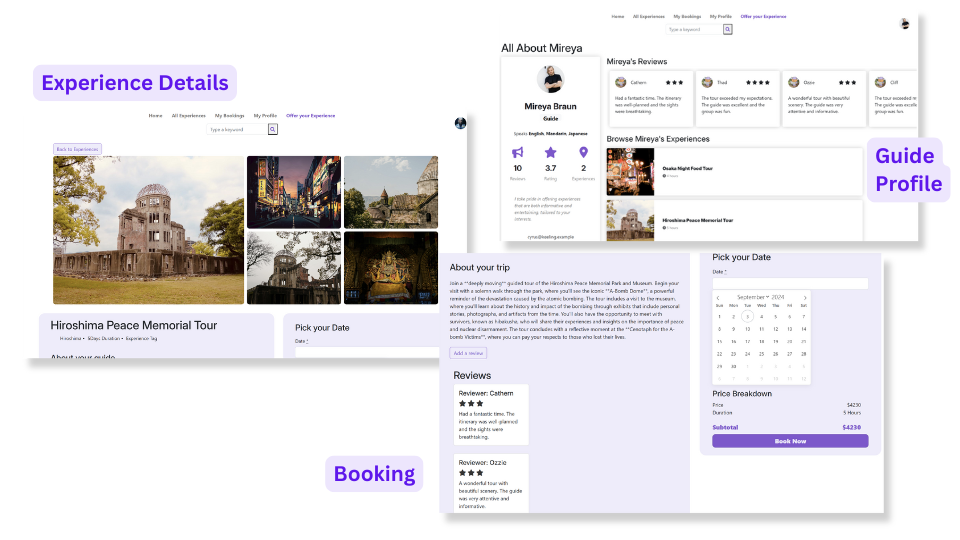Click the star Rating icon above 3.7
Screen dimensions: 960x540
tap(550, 152)
